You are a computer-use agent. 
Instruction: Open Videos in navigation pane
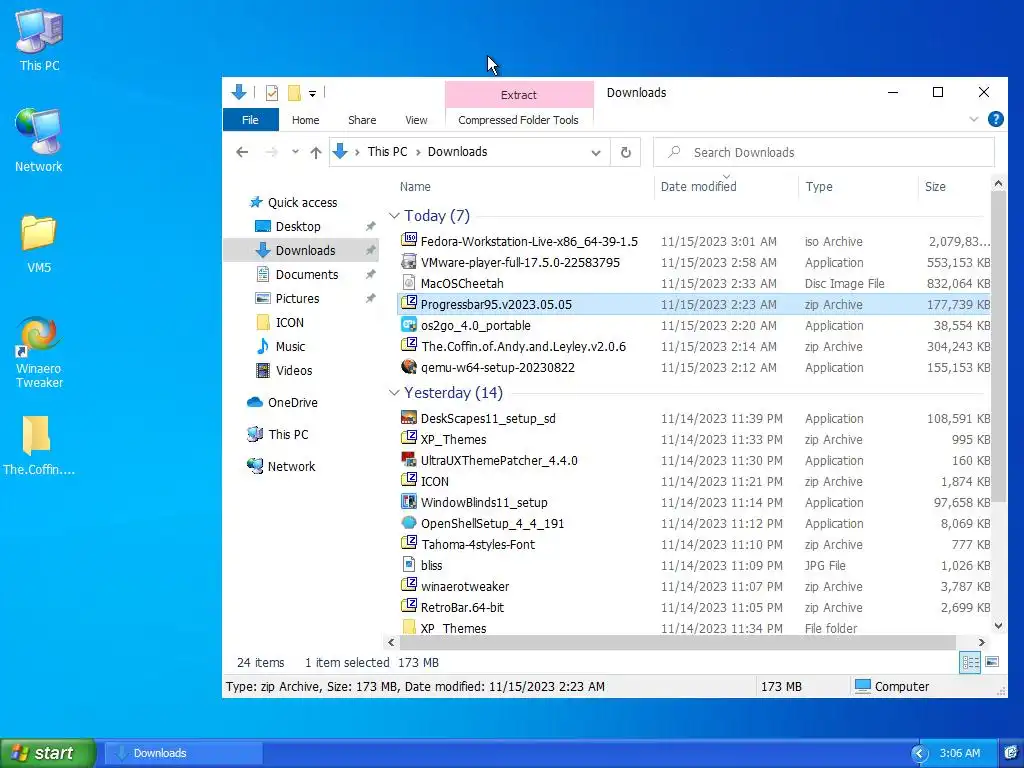tap(294, 371)
